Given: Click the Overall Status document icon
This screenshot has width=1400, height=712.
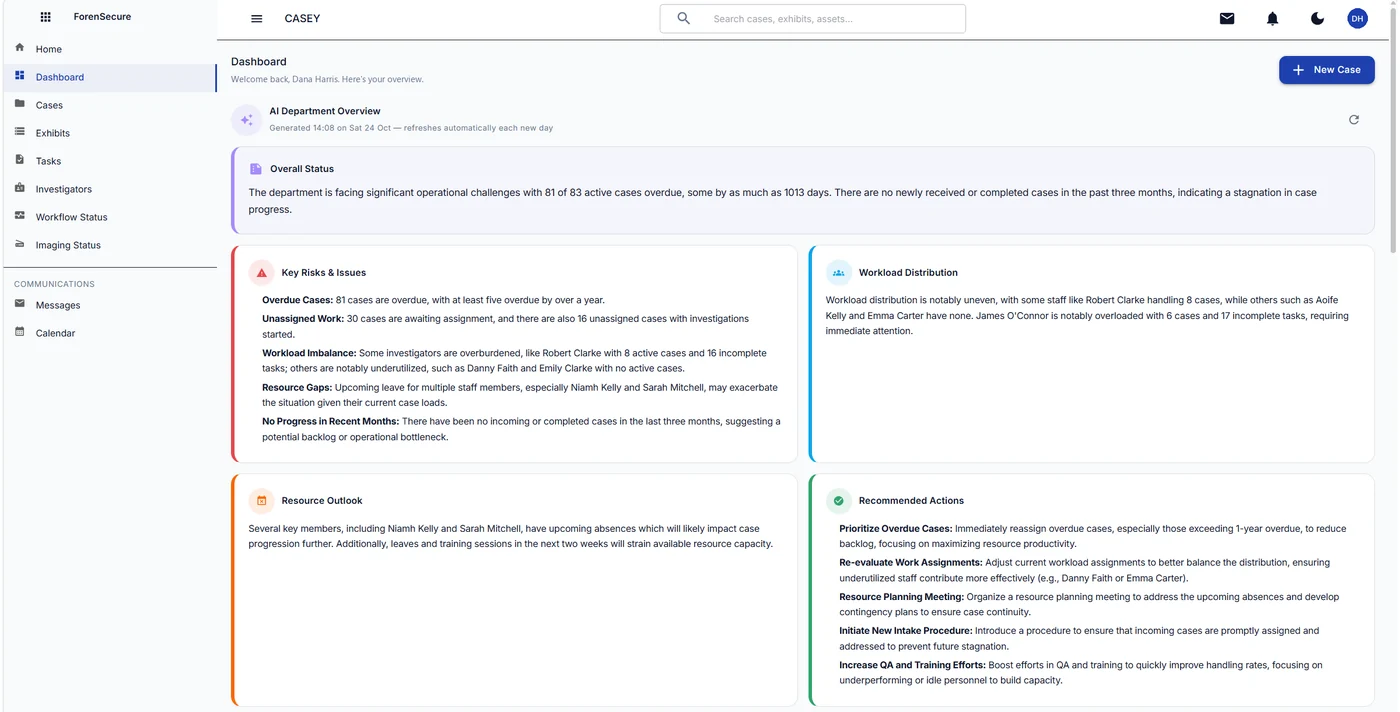Looking at the screenshot, I should pos(256,169).
